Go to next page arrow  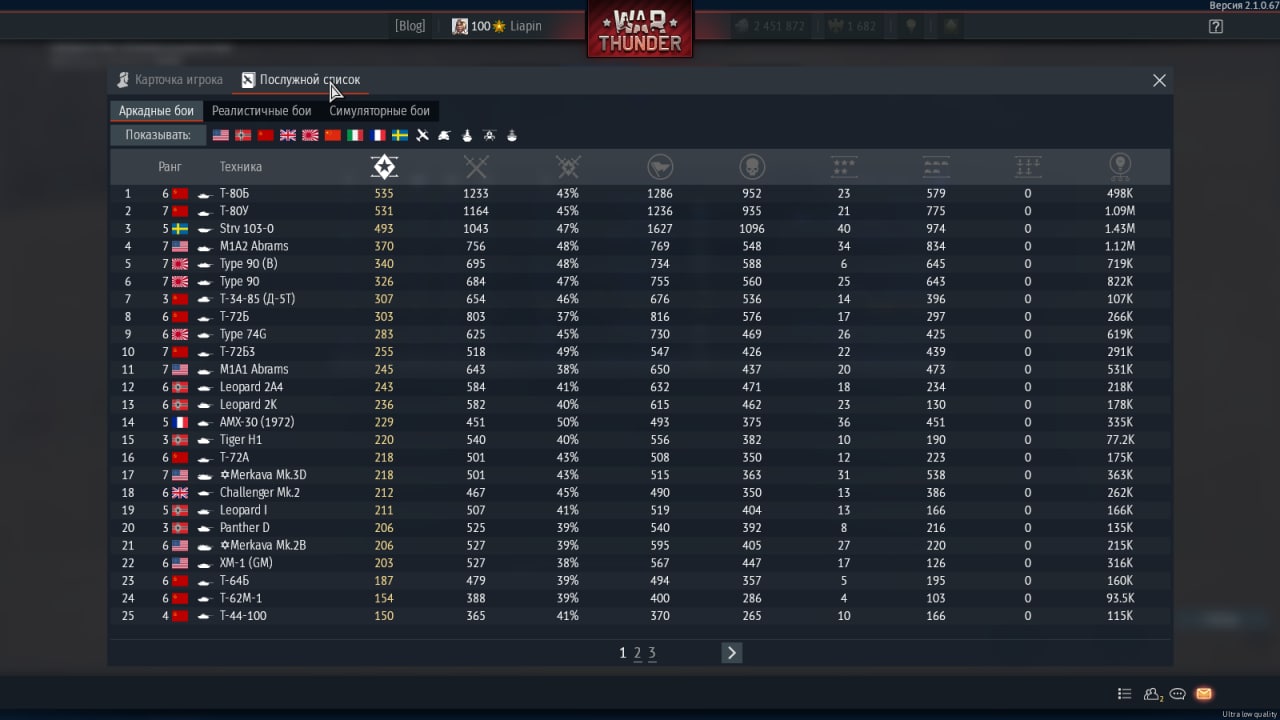732,653
